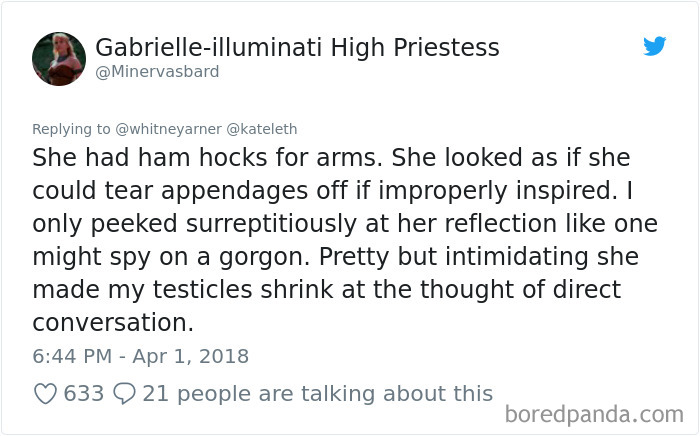Click the Twitter bird logo
This screenshot has height=436, width=700.
pyautogui.click(x=654, y=46)
